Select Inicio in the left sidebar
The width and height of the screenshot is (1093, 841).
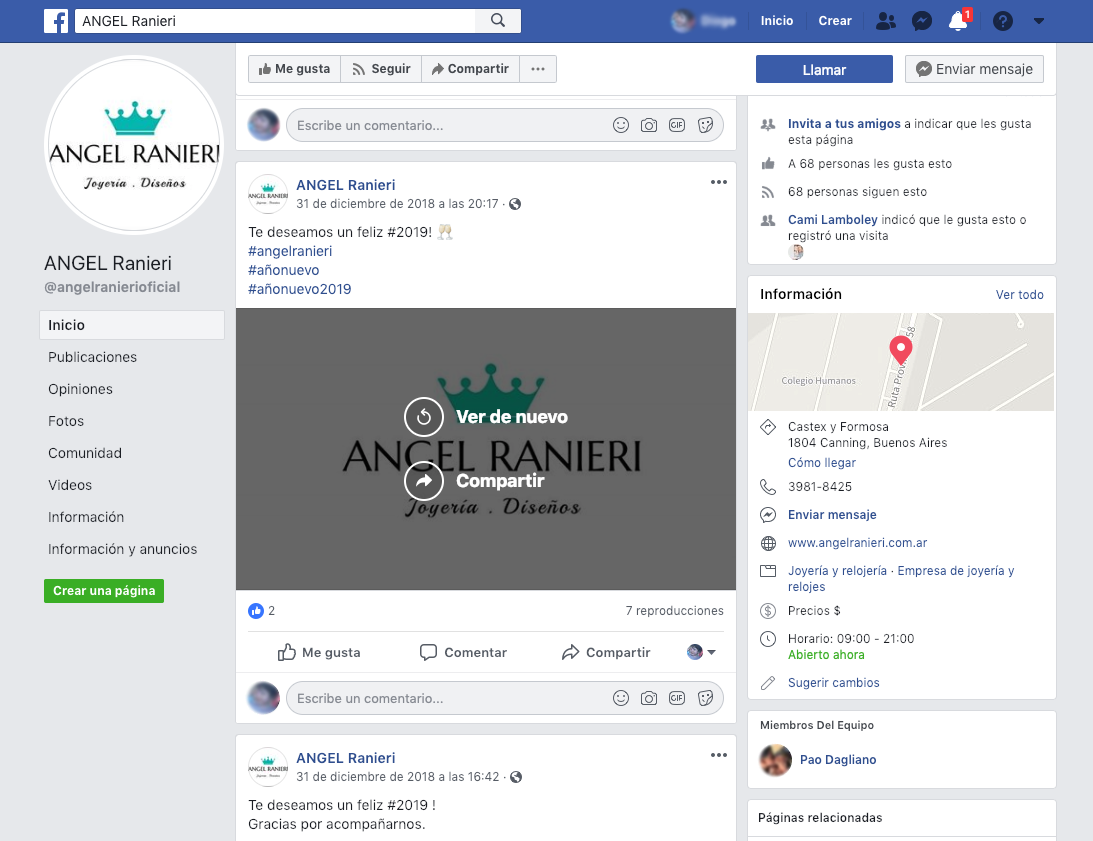tap(132, 325)
